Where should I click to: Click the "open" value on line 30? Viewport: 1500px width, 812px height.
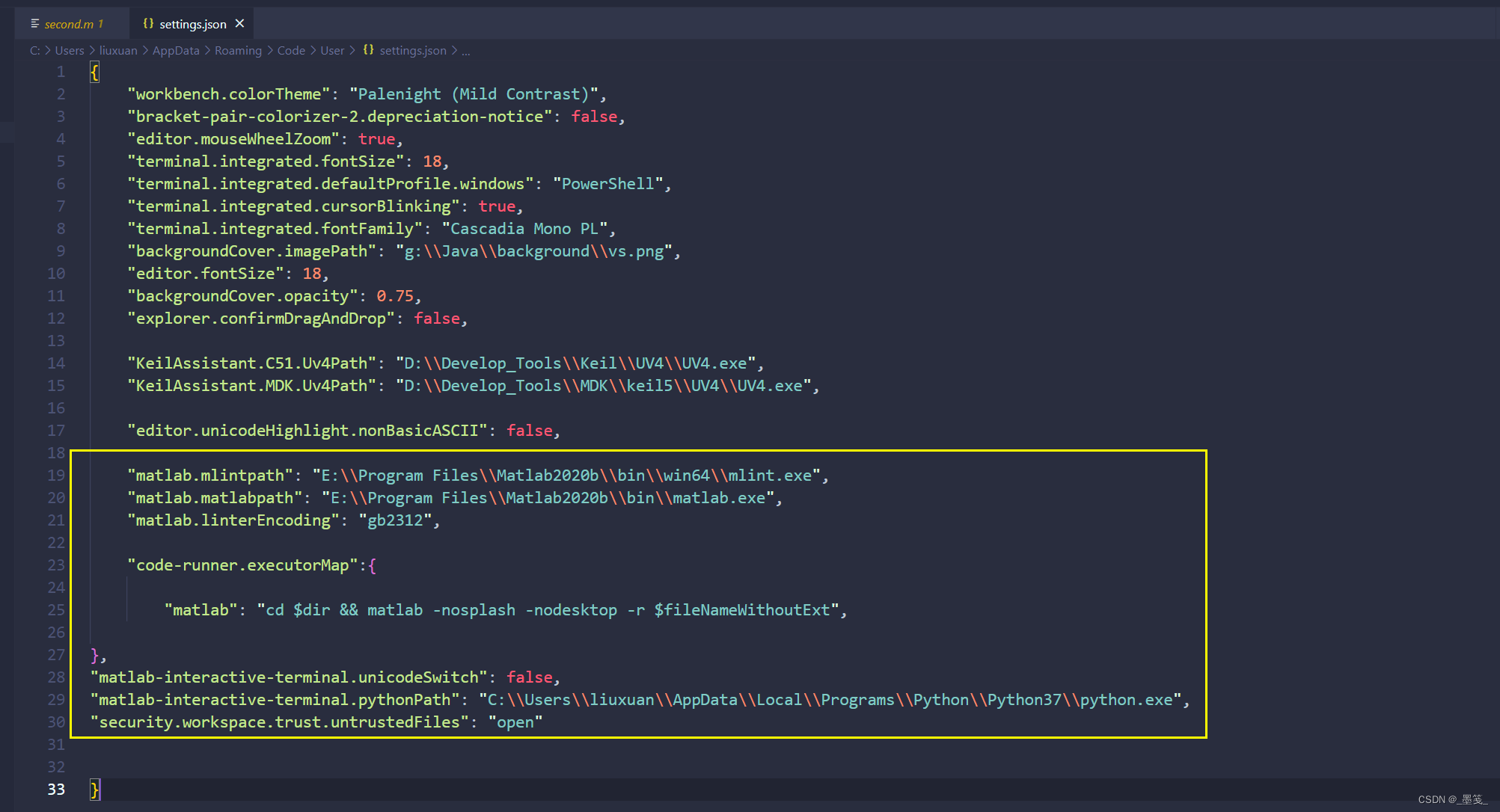[515, 722]
